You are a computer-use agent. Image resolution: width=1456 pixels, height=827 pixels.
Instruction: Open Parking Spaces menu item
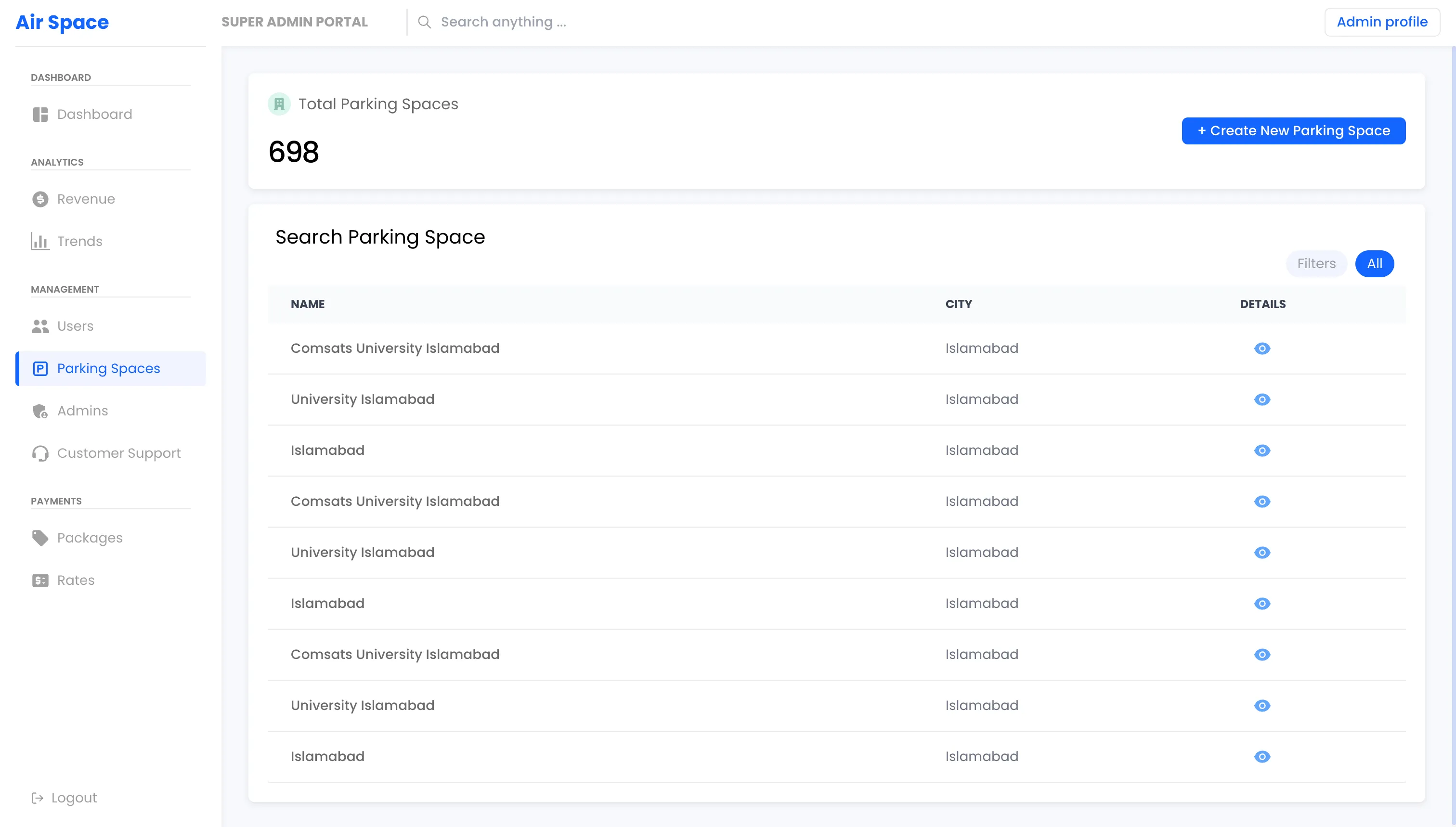click(x=108, y=369)
